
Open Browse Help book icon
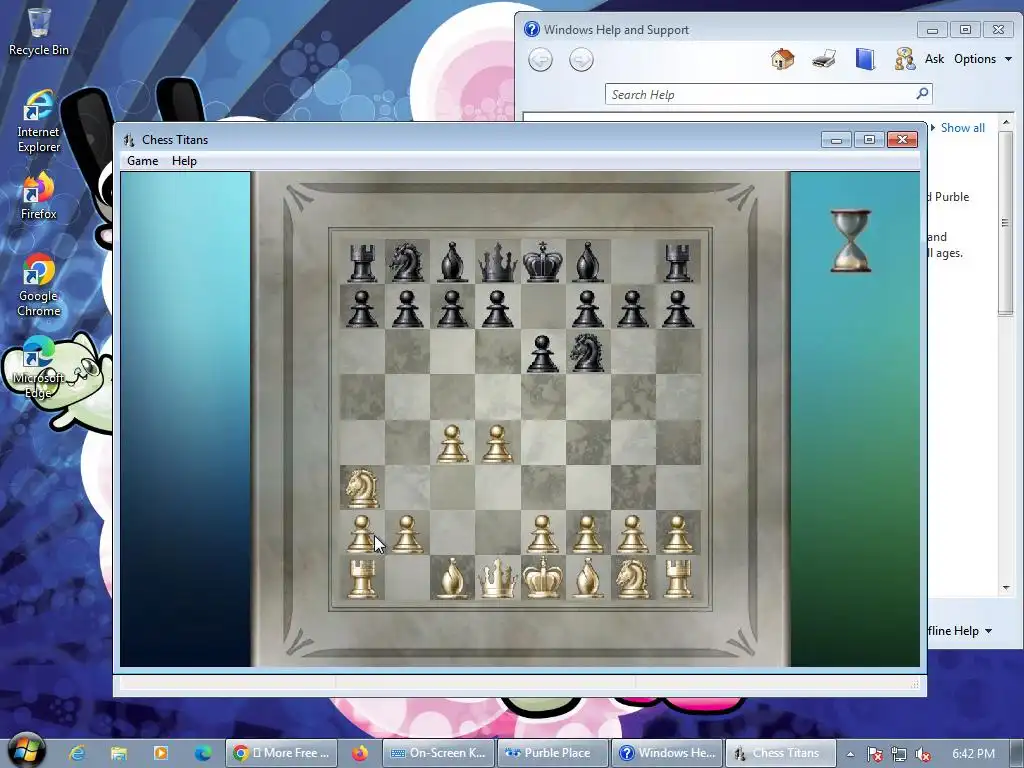(865, 59)
